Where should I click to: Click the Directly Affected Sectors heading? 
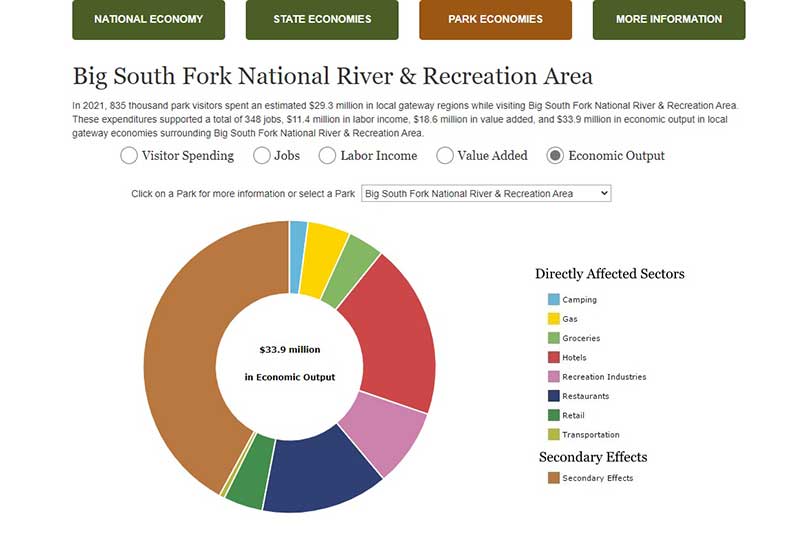click(610, 274)
